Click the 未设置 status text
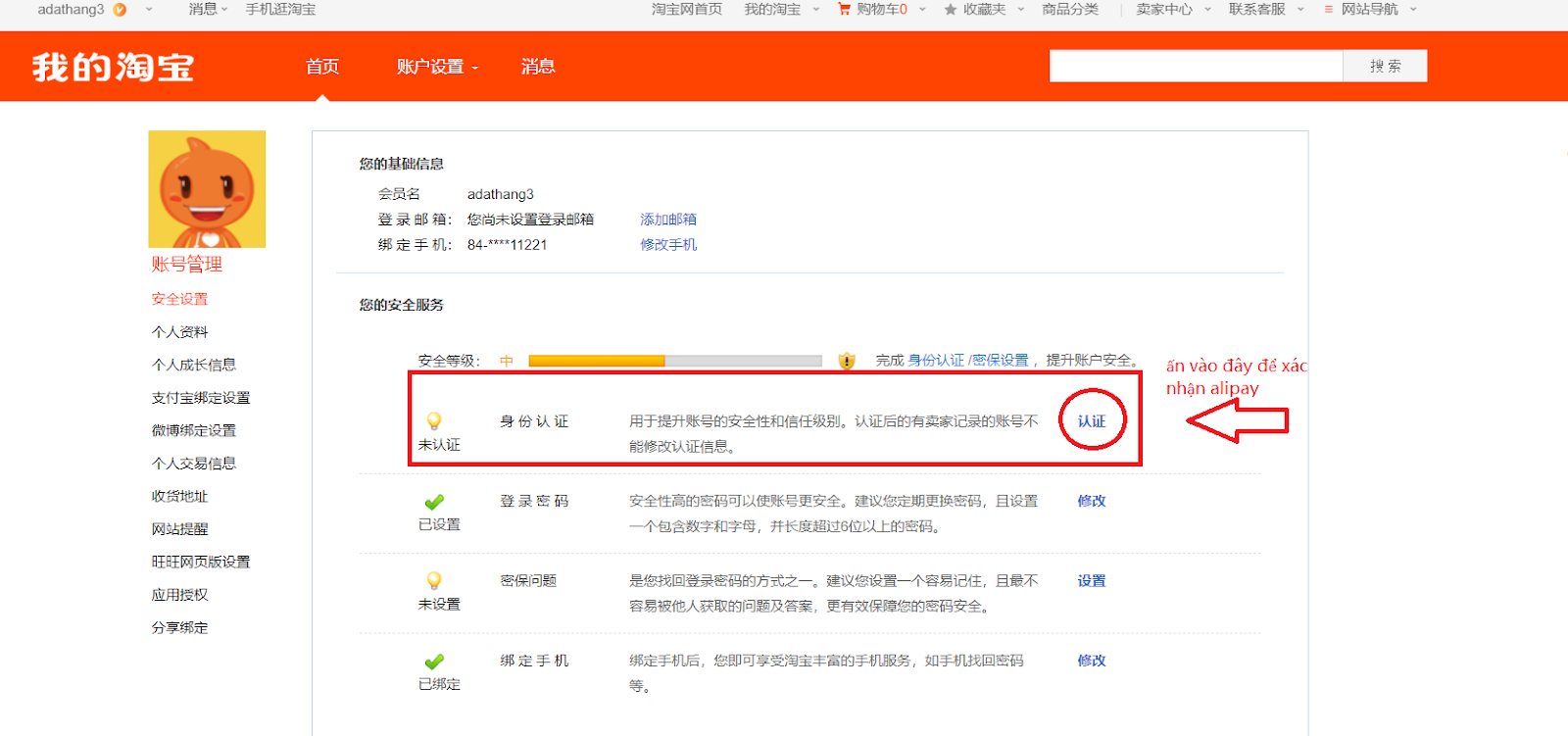This screenshot has width=1568, height=736. 439,605
